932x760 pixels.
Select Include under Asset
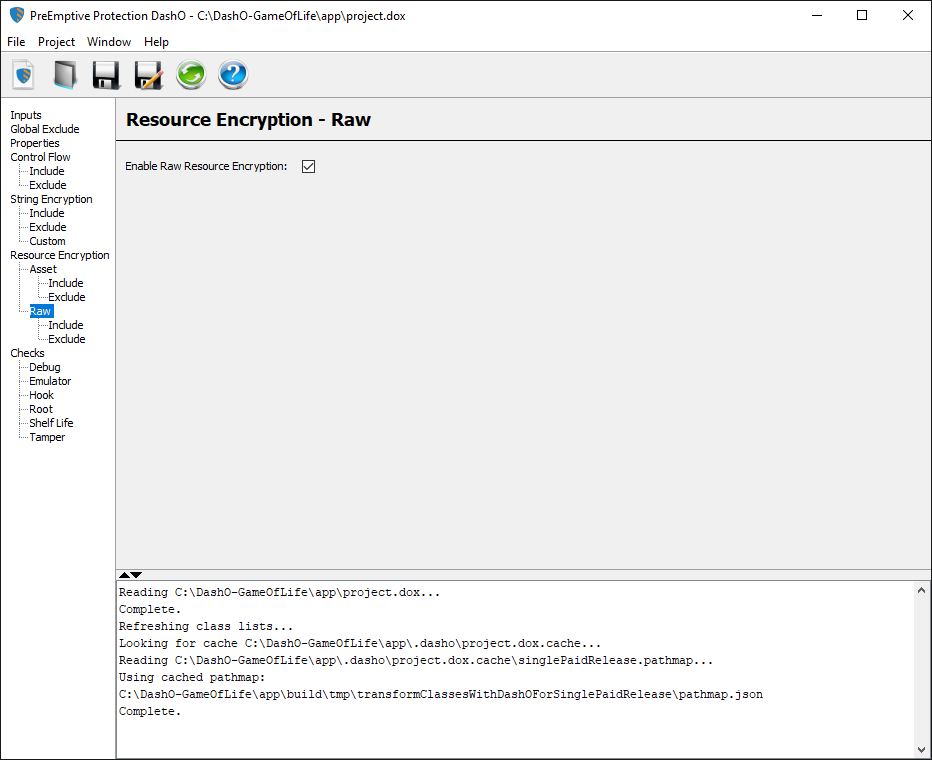coord(66,283)
